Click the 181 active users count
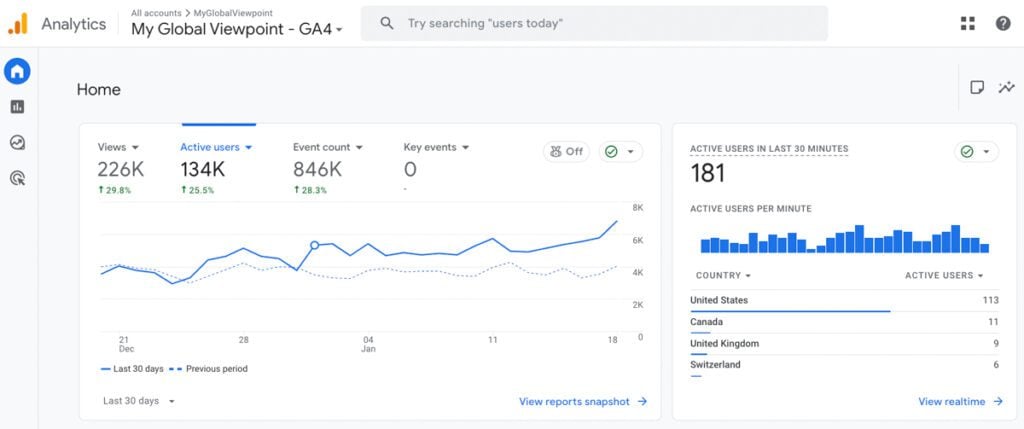 pos(708,174)
